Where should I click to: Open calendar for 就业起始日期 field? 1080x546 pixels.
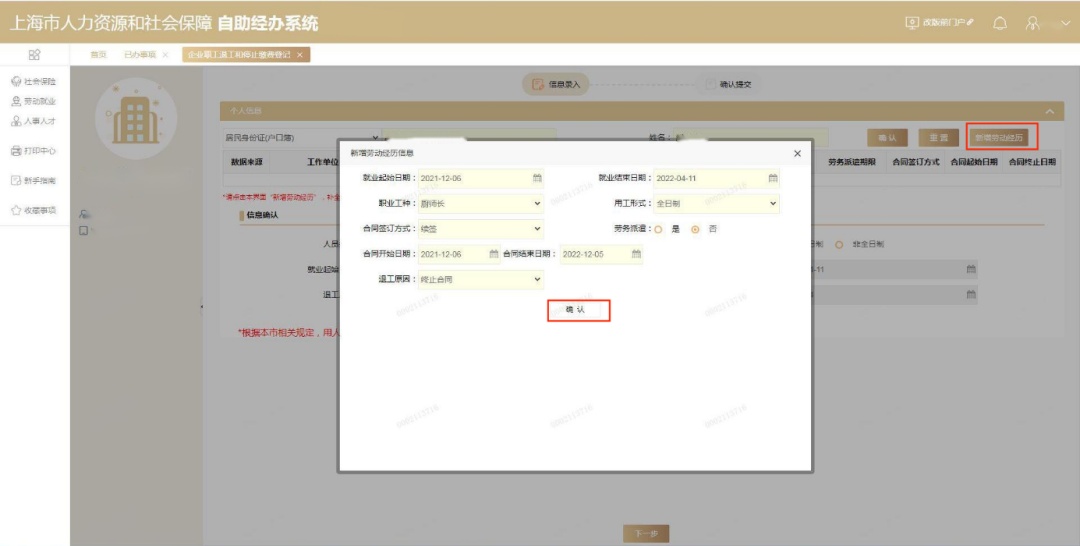537,178
